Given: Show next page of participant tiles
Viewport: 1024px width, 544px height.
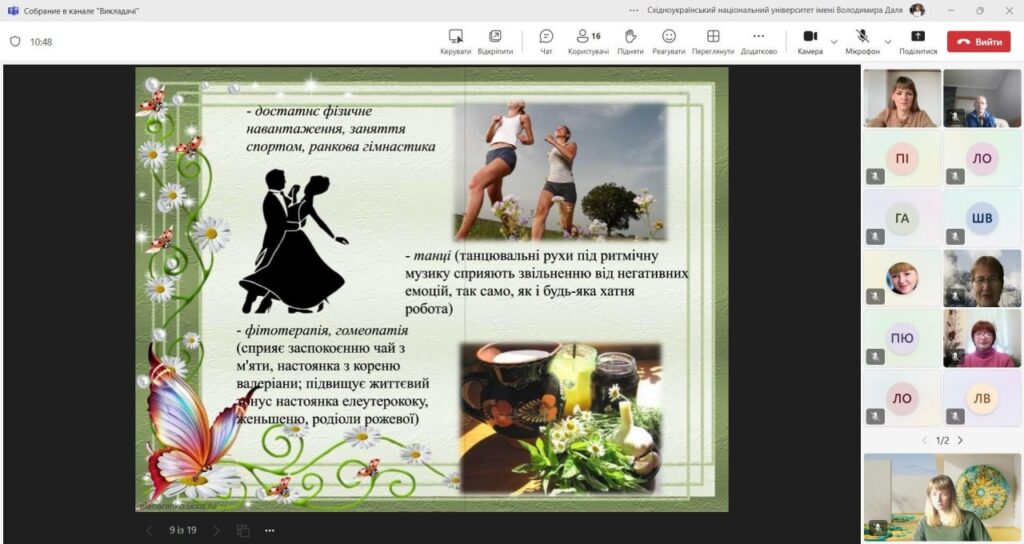Looking at the screenshot, I should pos(961,440).
